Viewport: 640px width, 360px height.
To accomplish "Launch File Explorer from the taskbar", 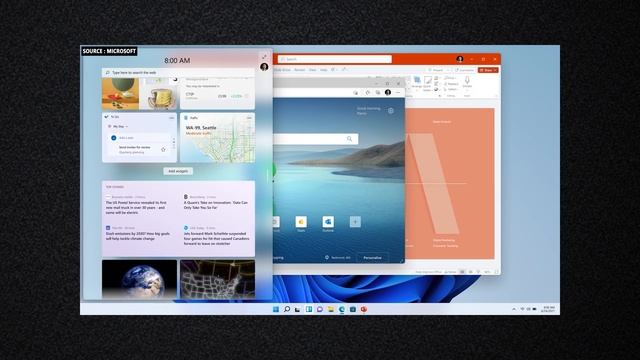I will click(331, 309).
